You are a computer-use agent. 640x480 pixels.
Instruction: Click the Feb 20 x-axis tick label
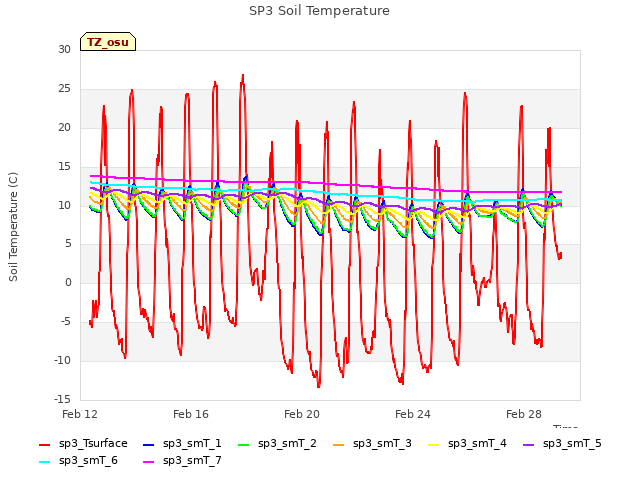point(302,414)
